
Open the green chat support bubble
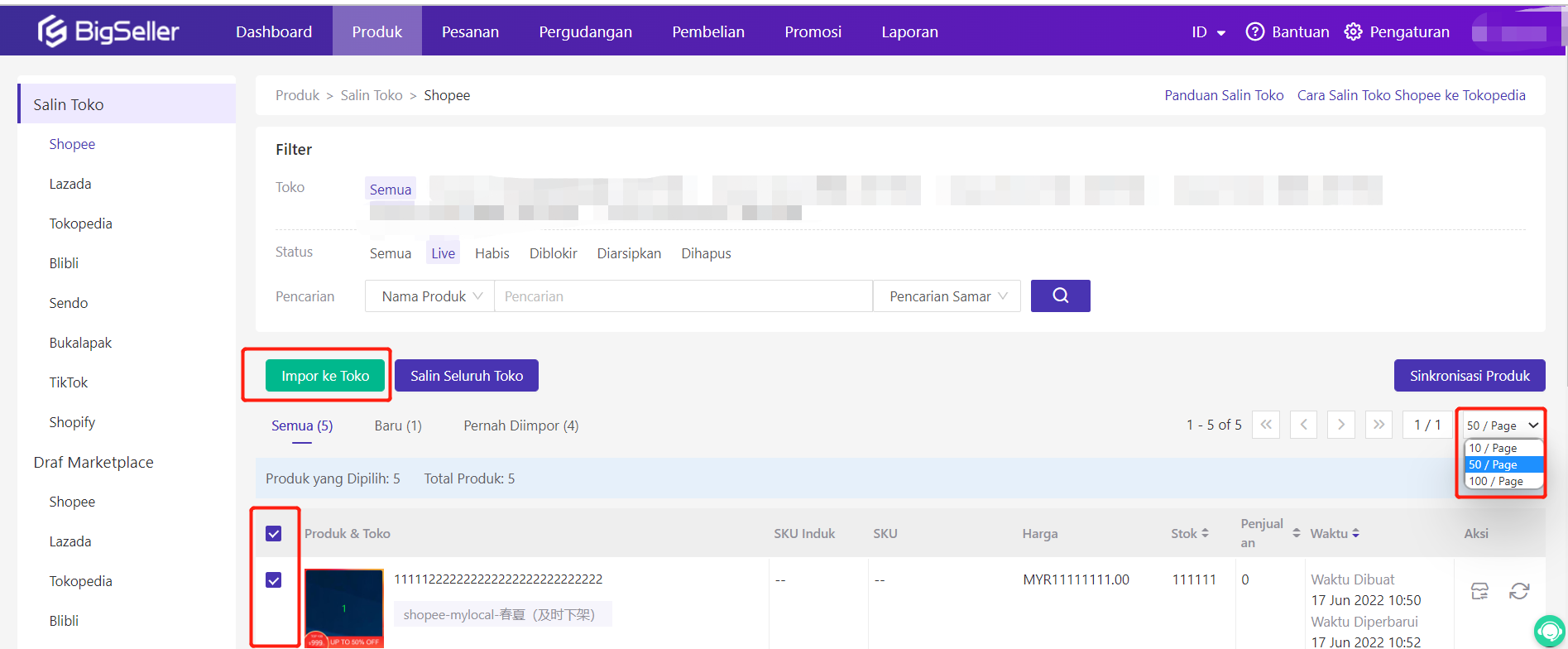pyautogui.click(x=1550, y=631)
